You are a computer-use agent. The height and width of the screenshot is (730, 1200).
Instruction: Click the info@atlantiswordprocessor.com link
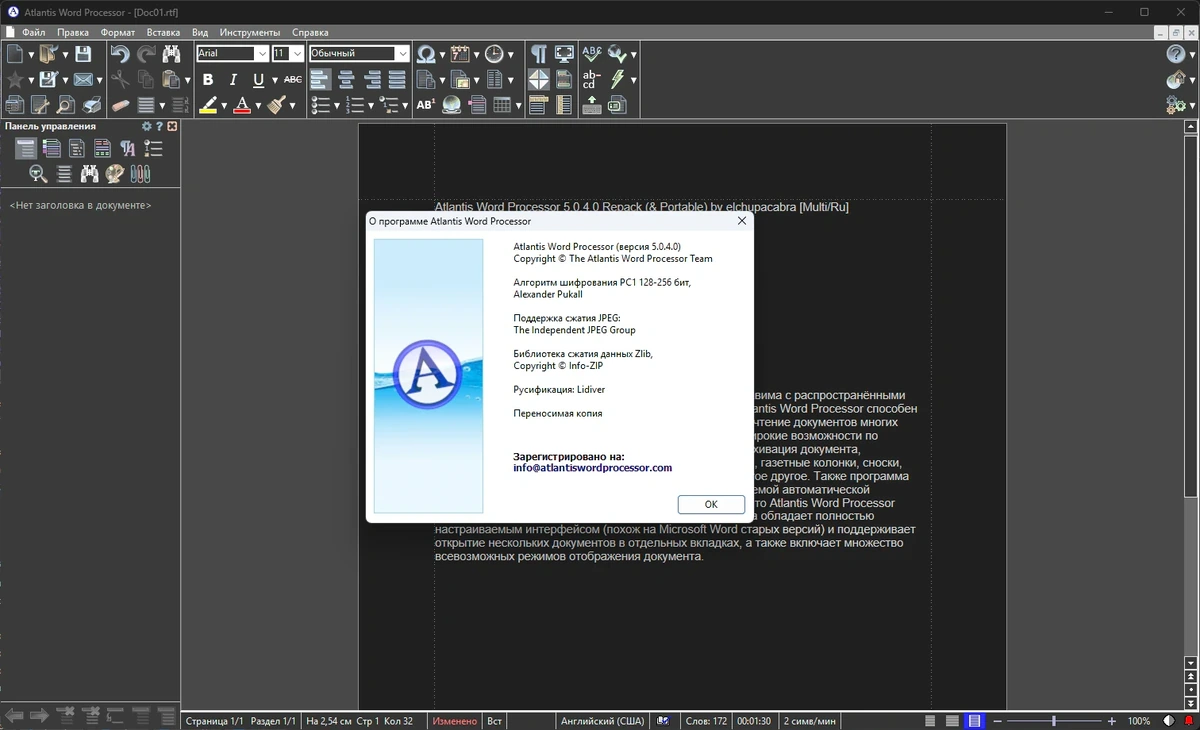tap(593, 467)
